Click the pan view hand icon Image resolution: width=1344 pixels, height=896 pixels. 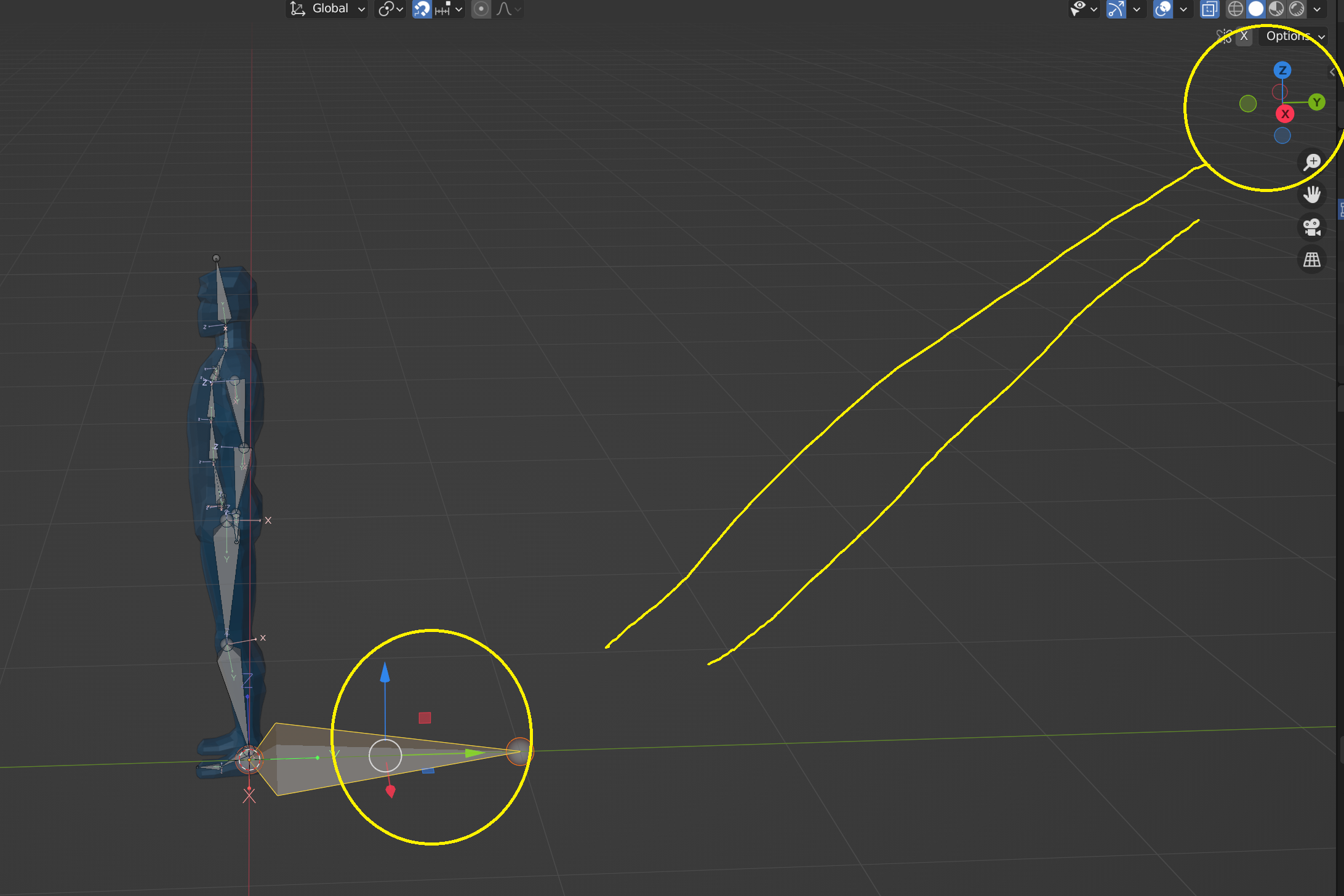pos(1312,194)
